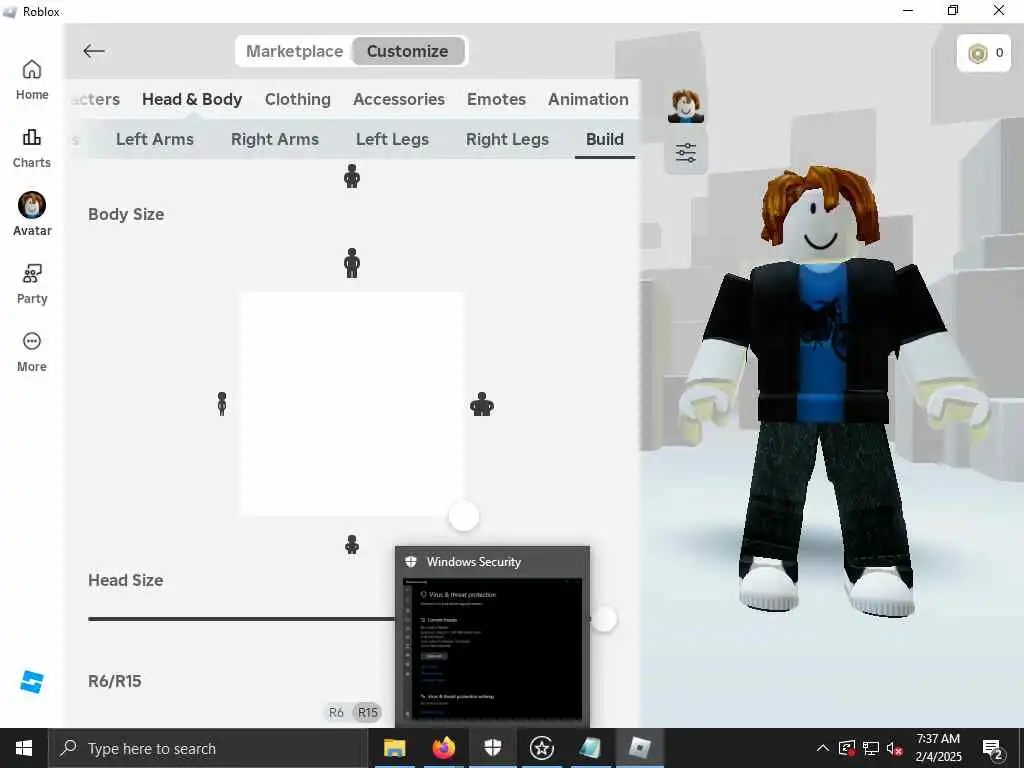The image size is (1024, 768).
Task: Select the R15 avatar type
Action: (x=368, y=712)
